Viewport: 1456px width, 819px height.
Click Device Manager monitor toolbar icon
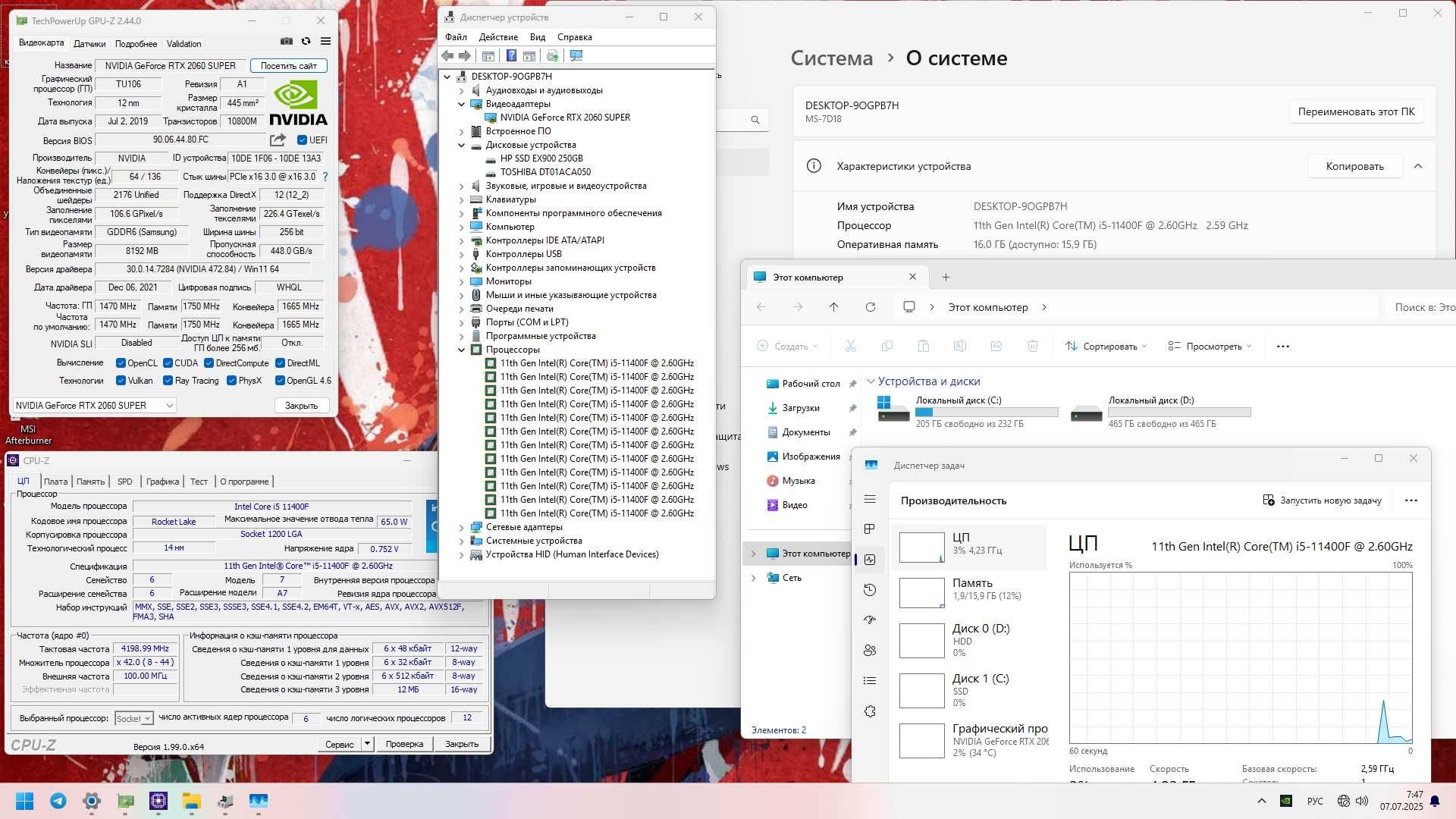576,55
